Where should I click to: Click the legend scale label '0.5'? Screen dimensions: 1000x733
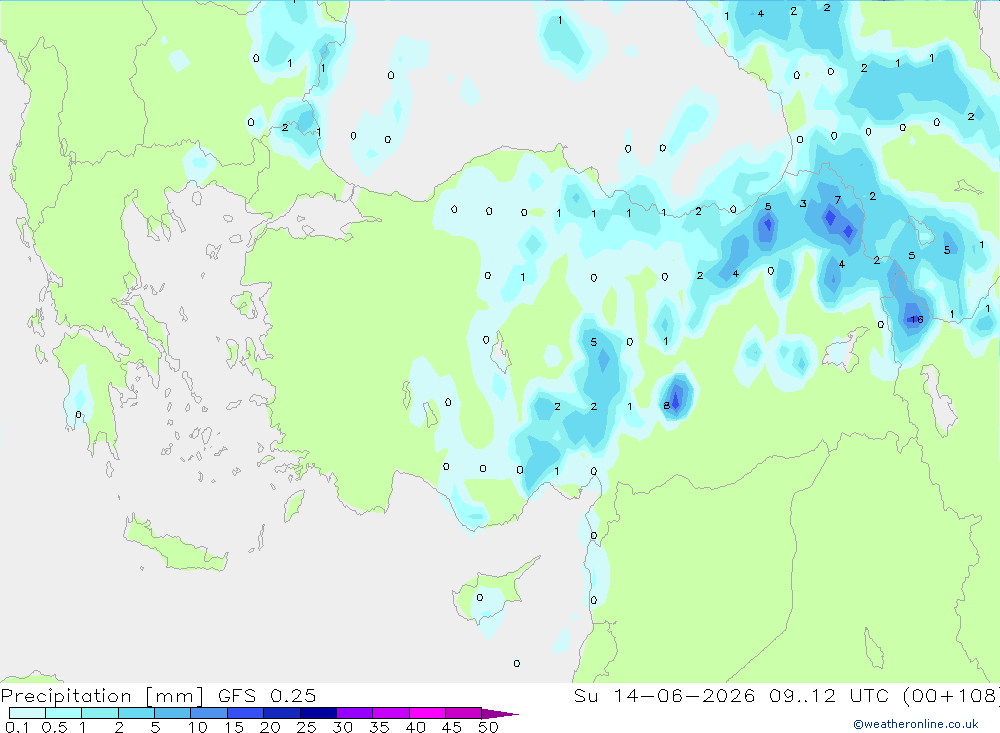point(54,727)
